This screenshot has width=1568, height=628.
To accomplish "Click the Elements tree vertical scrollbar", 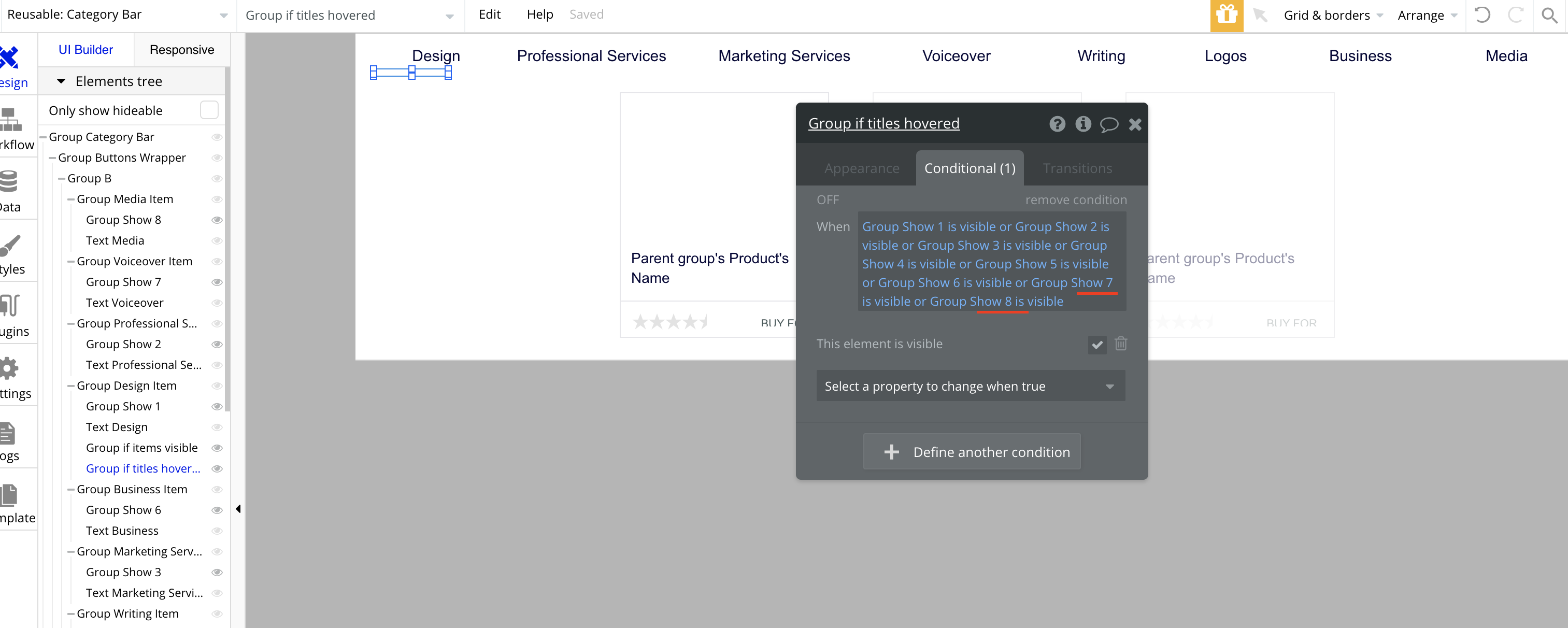I will point(227,238).
